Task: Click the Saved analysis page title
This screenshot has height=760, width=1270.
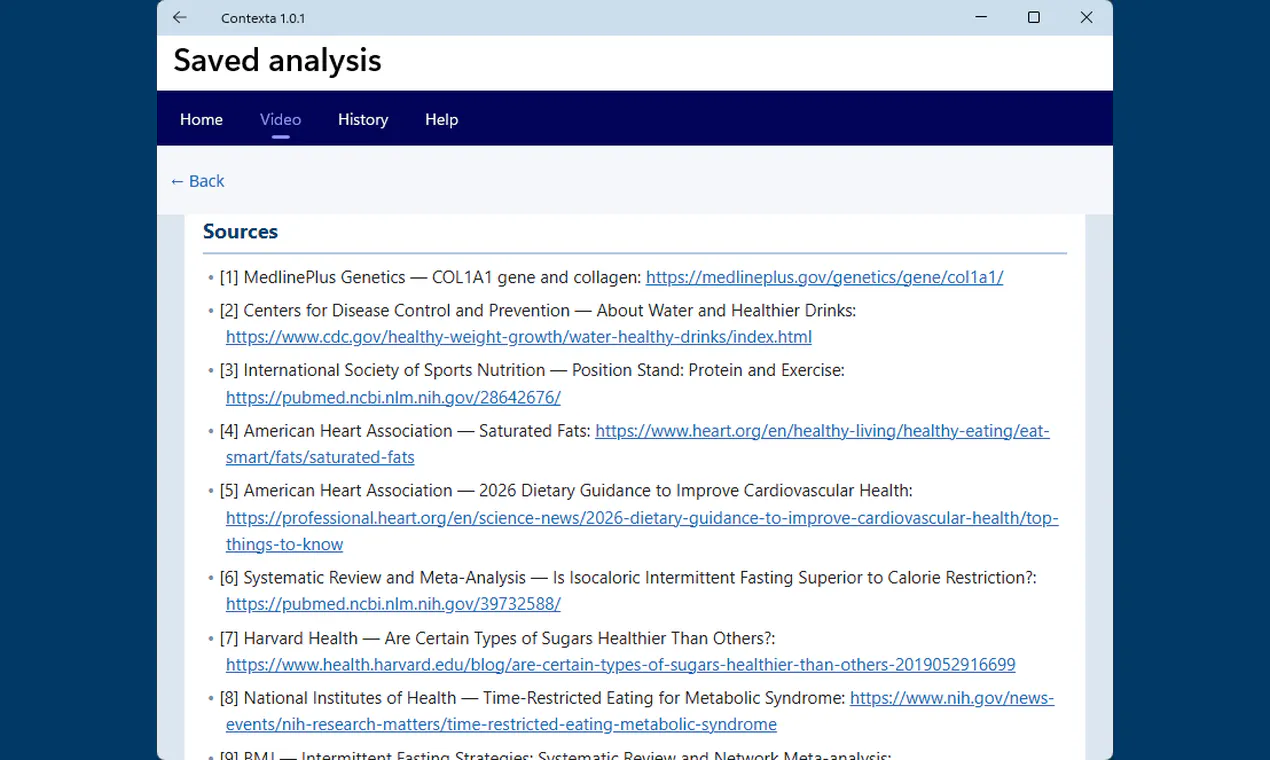Action: [277, 60]
